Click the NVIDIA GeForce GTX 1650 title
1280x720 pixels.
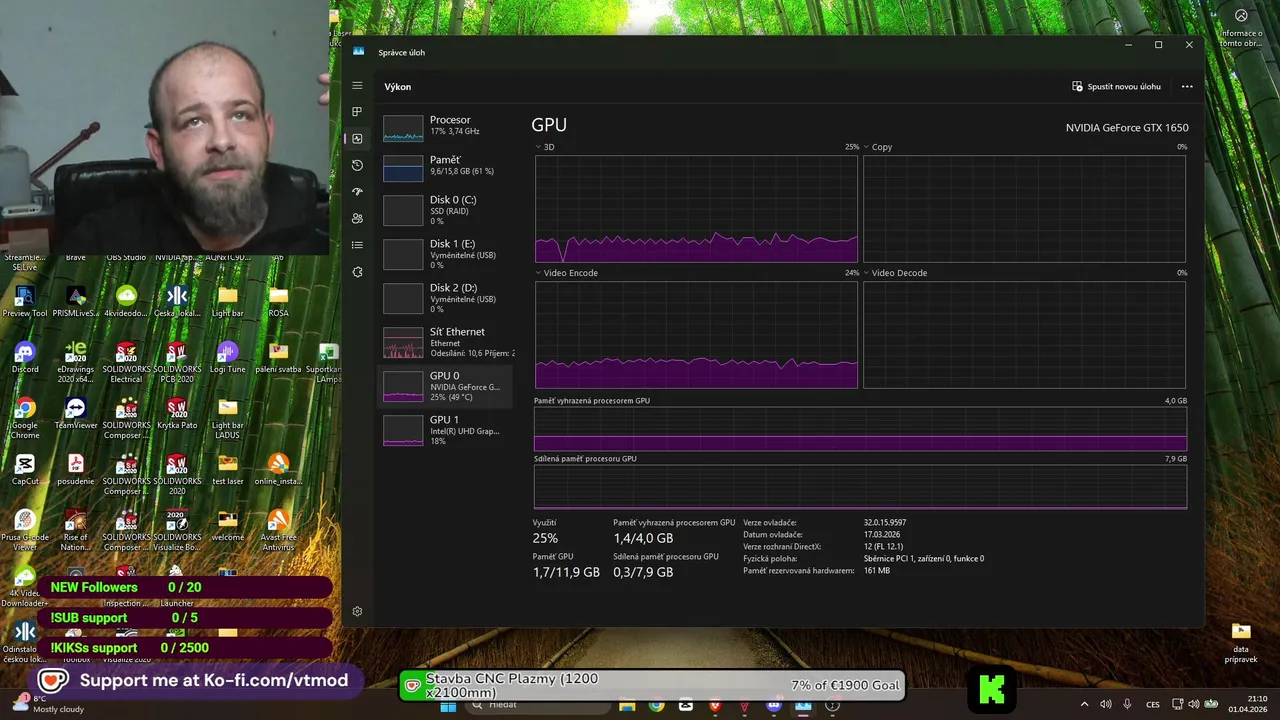(x=1127, y=128)
